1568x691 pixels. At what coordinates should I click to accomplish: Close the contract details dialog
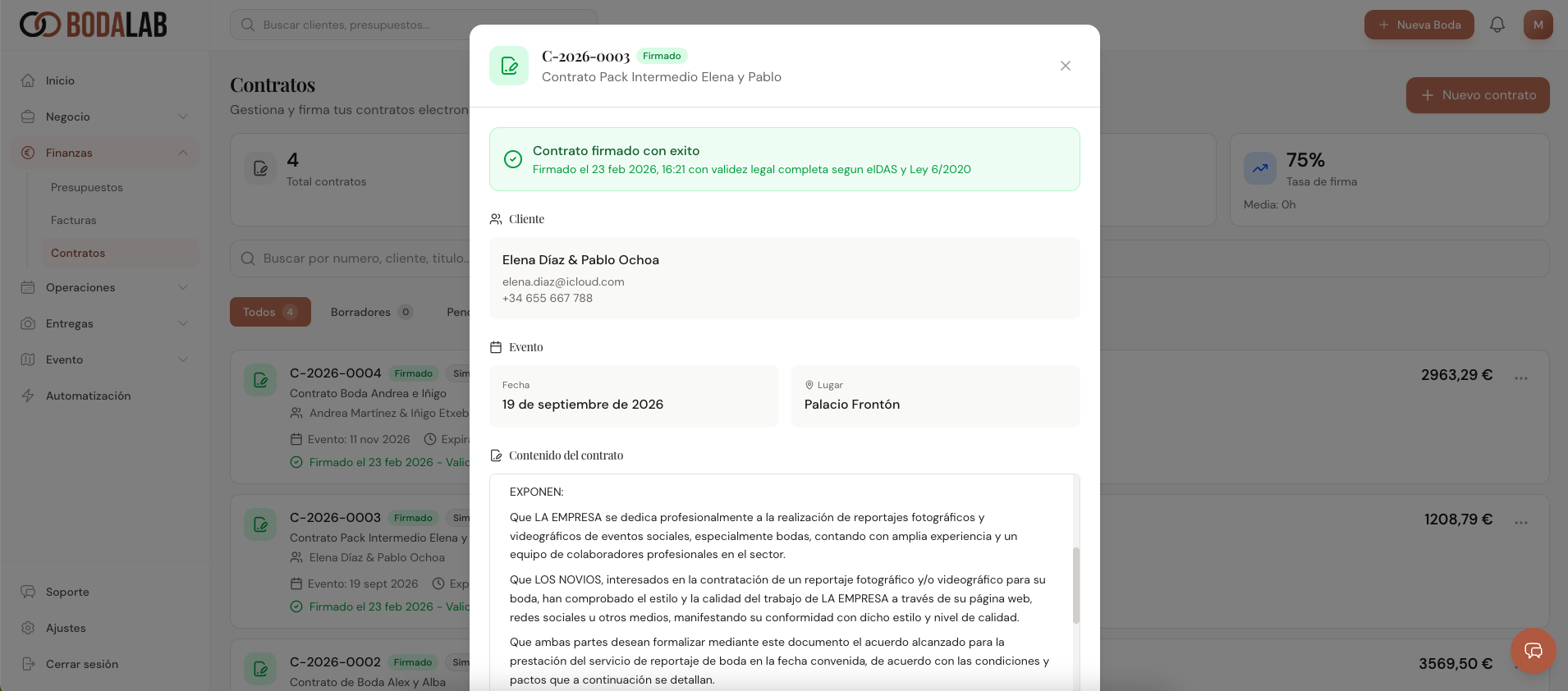(x=1065, y=66)
